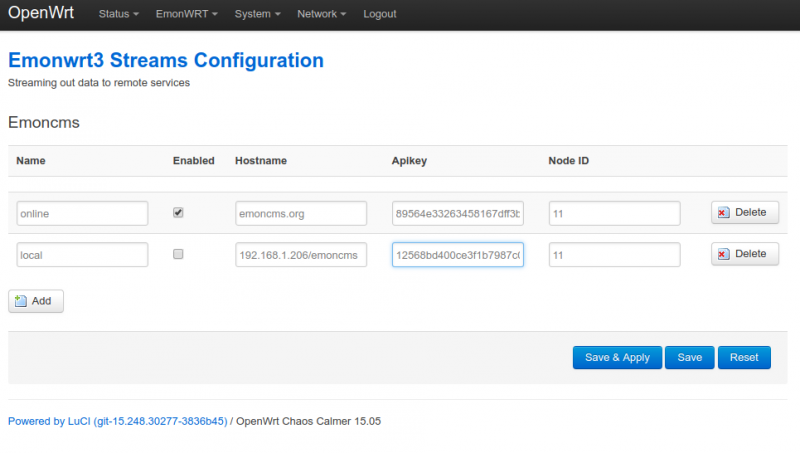Expand the Network navigation menu
800x453 pixels.
coord(321,14)
